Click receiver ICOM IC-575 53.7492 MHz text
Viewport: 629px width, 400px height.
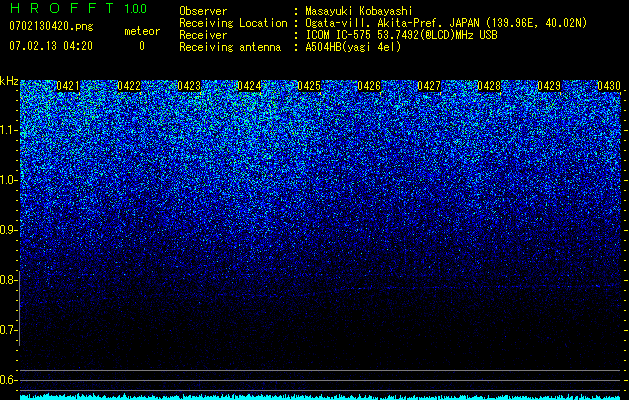tap(401, 35)
